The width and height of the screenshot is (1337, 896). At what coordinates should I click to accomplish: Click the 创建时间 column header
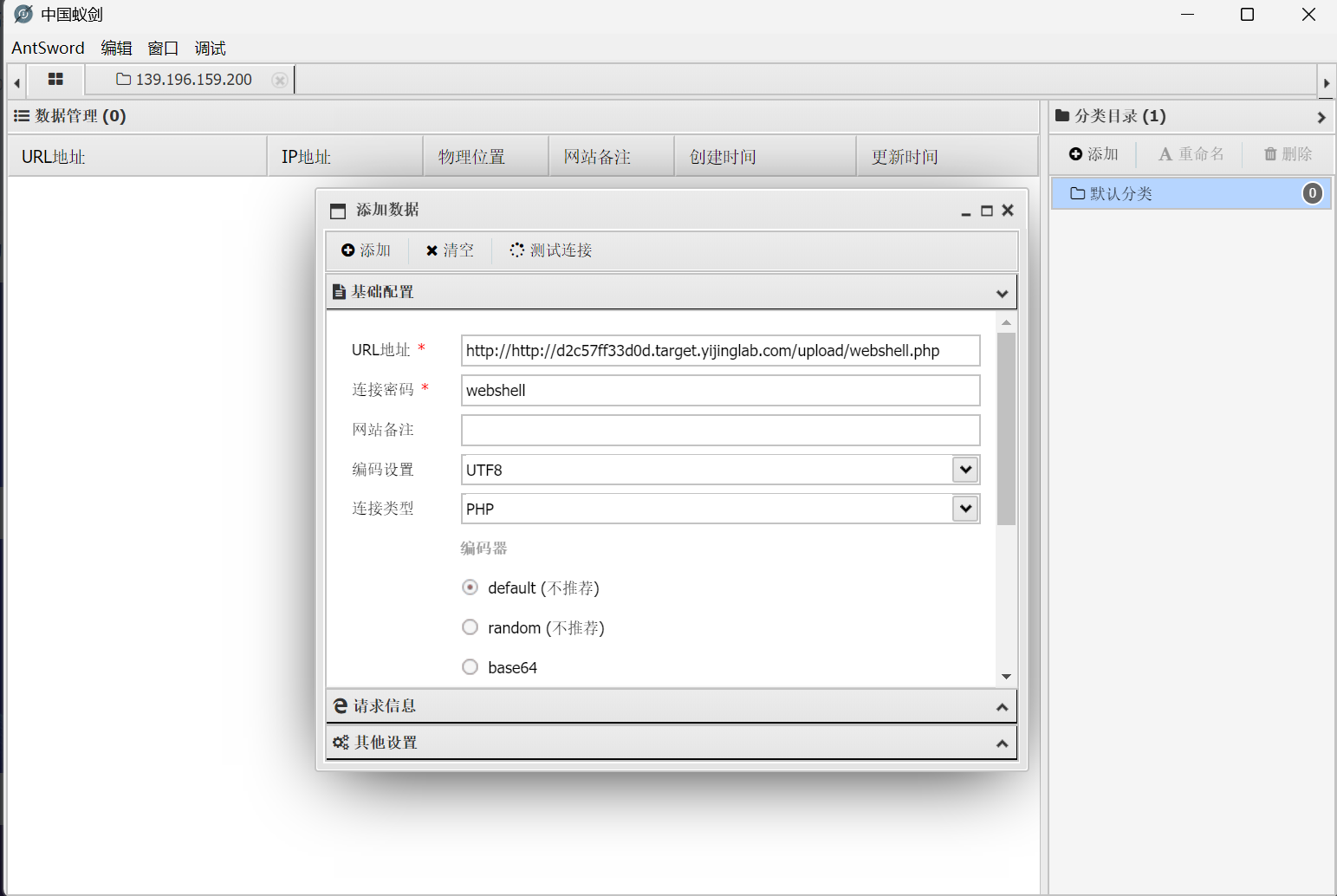pos(765,157)
